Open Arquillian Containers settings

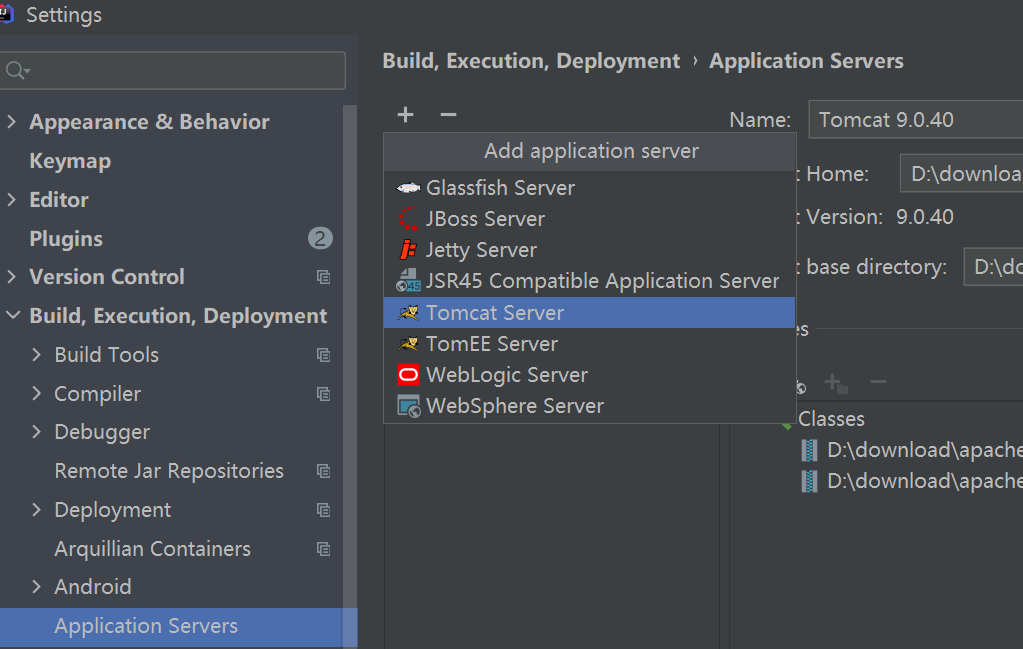(x=152, y=549)
